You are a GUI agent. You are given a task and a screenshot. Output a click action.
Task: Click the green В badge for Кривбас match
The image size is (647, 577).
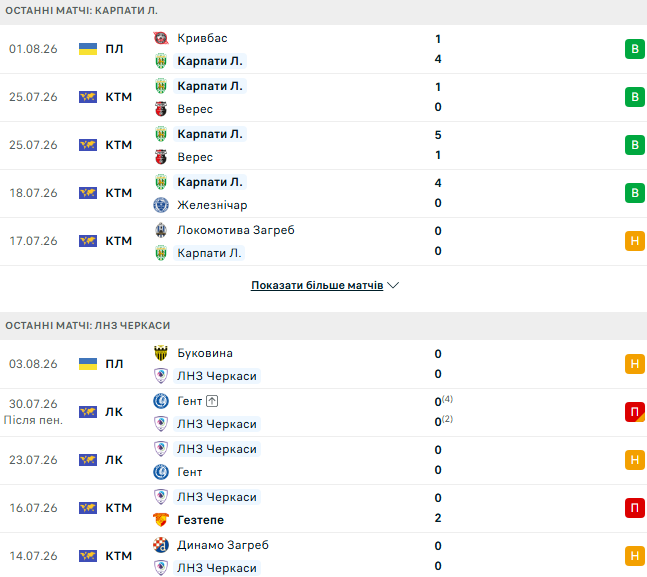(x=635, y=49)
